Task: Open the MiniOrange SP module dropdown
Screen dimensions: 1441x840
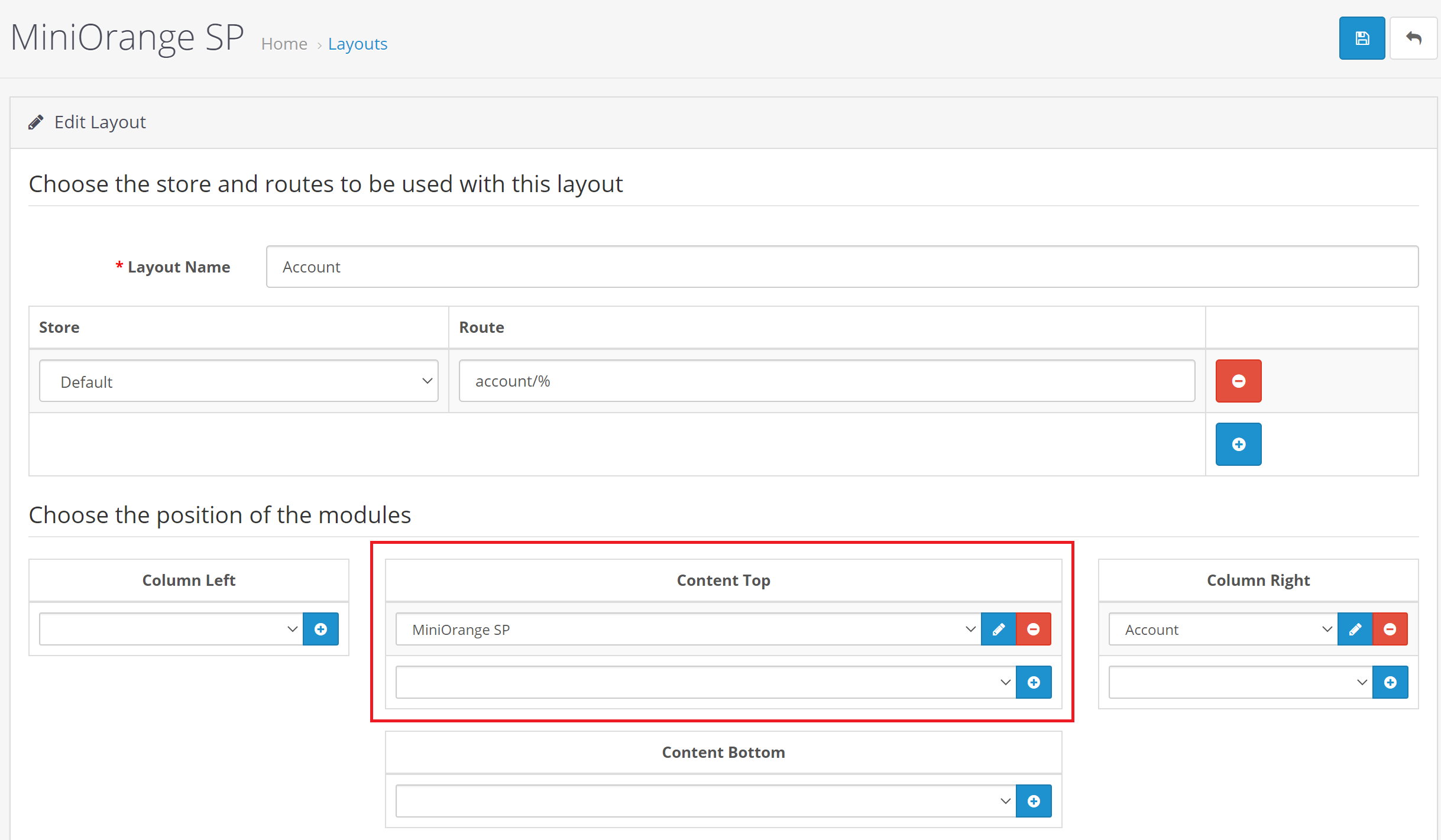Action: (x=688, y=629)
